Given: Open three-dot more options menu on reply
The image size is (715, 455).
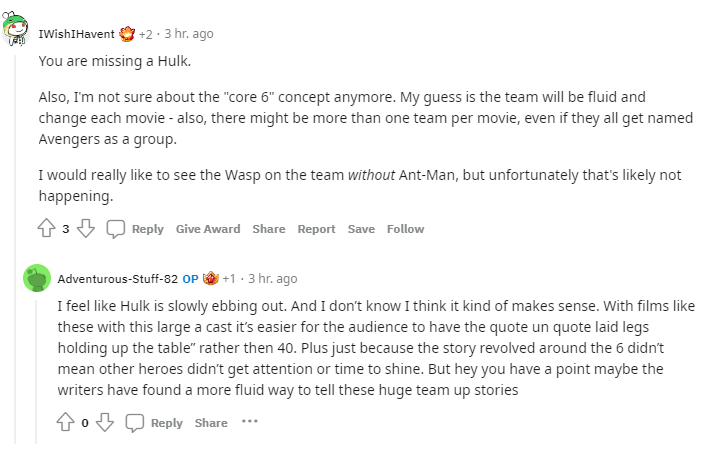Looking at the screenshot, I should [x=250, y=421].
